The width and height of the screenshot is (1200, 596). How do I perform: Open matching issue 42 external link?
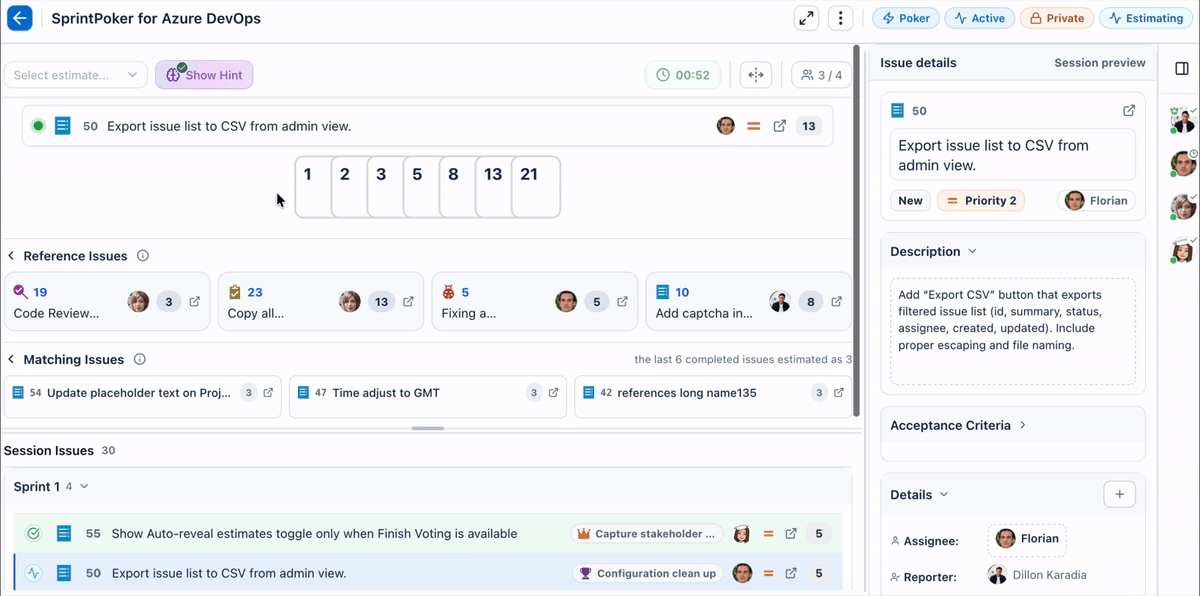click(839, 393)
